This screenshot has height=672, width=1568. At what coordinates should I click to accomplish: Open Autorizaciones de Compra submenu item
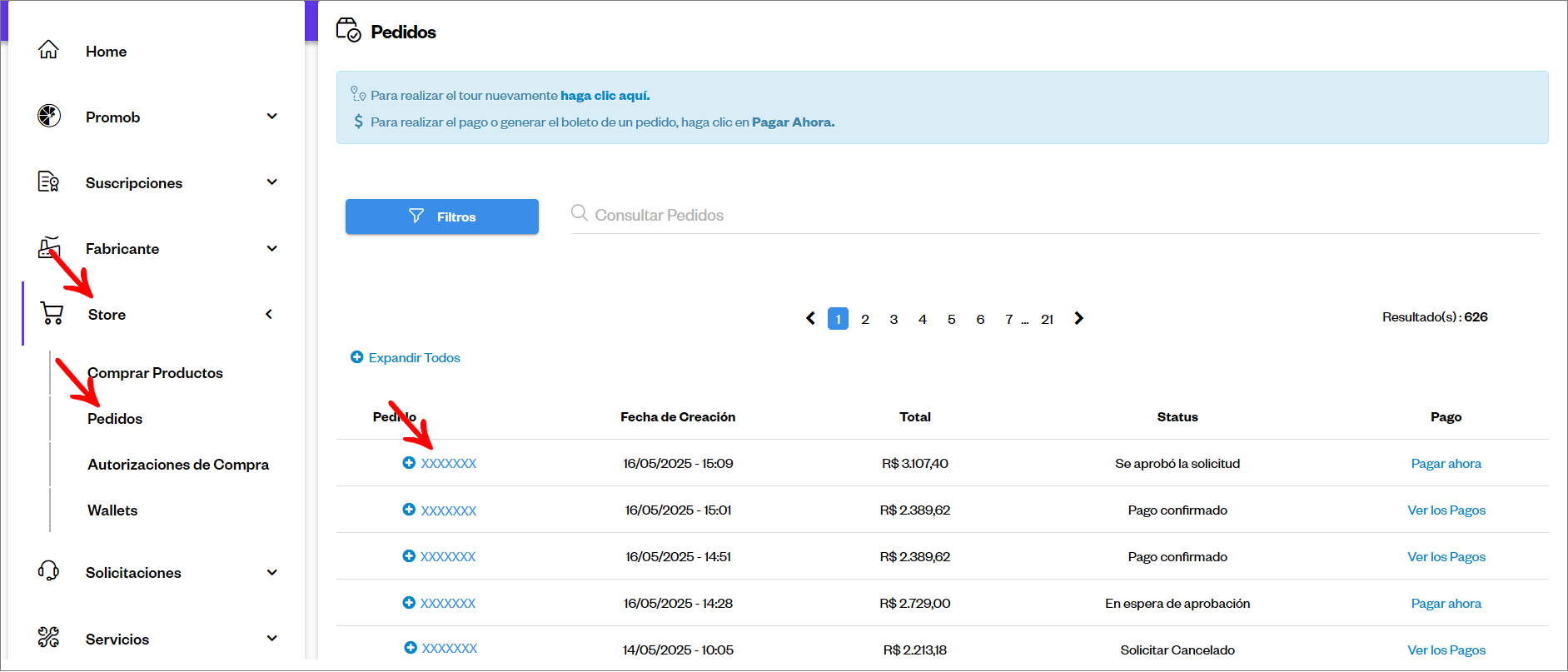click(178, 465)
